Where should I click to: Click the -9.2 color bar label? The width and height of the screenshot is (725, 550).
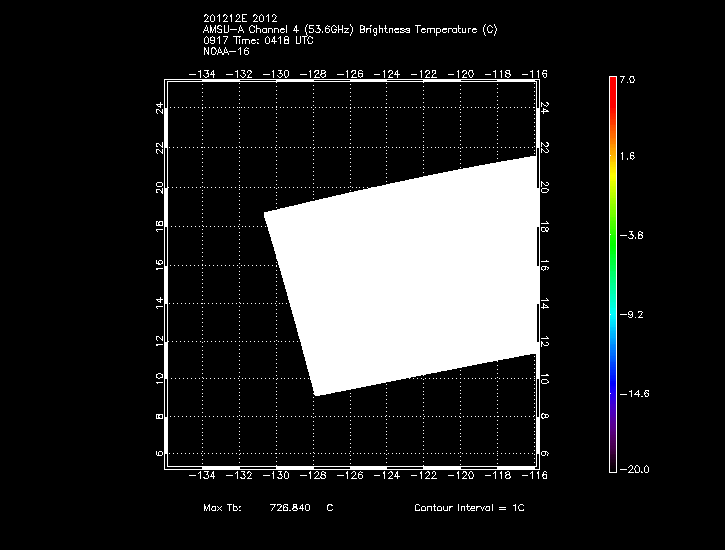tap(632, 315)
